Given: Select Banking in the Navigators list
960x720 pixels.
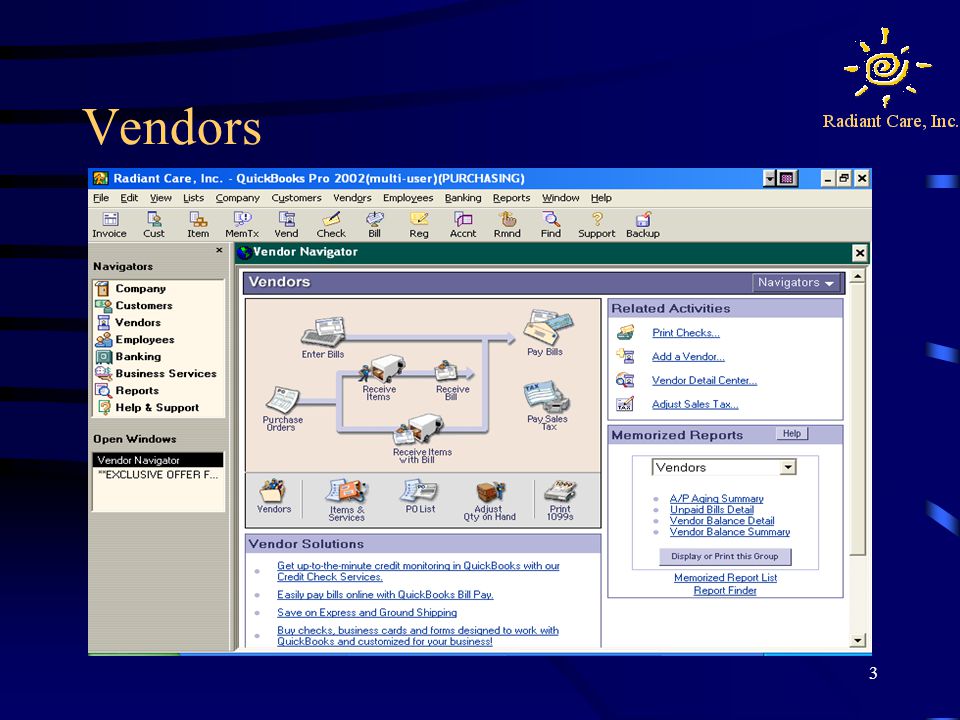Looking at the screenshot, I should [138, 357].
